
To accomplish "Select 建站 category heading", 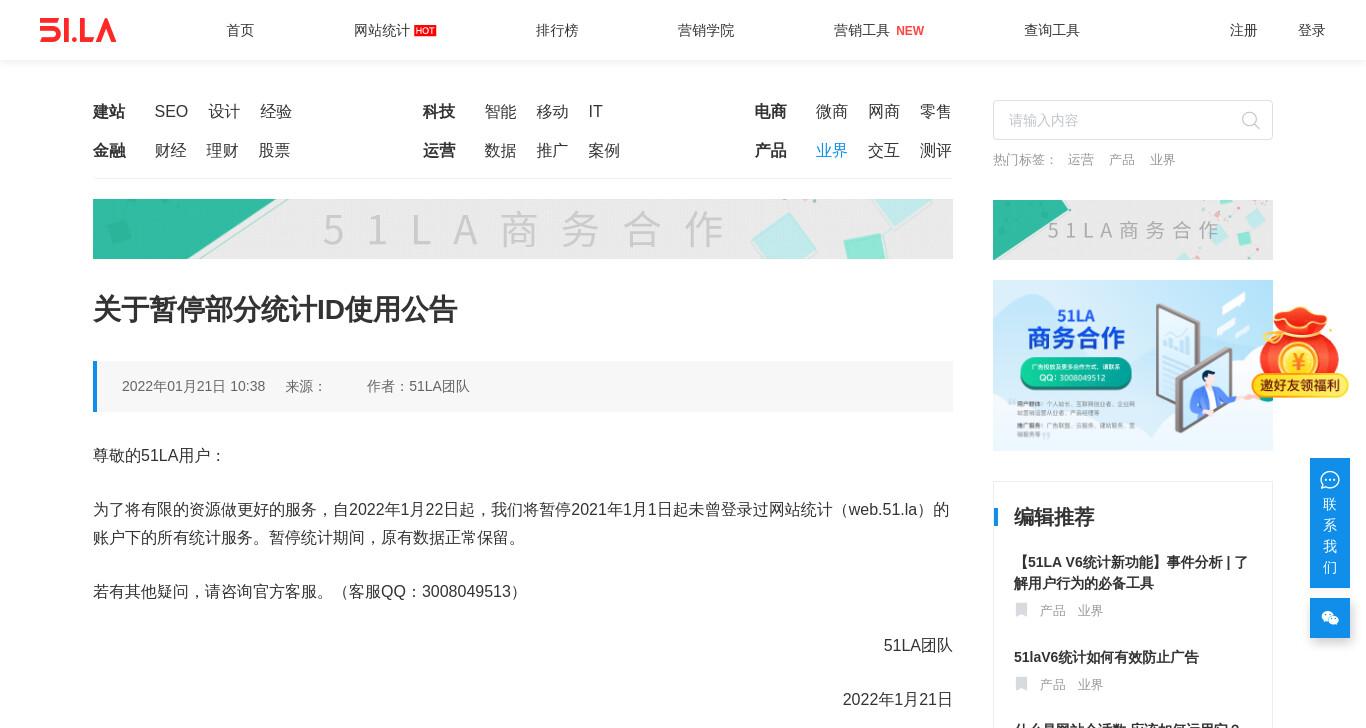I will [109, 112].
